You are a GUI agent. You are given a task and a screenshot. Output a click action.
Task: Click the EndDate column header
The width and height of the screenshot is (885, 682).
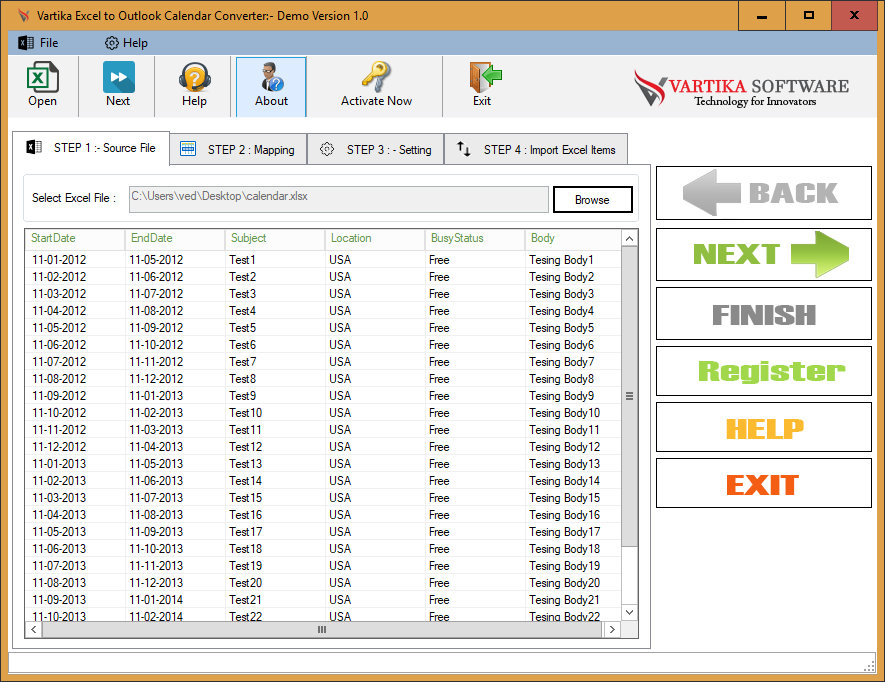click(x=174, y=238)
